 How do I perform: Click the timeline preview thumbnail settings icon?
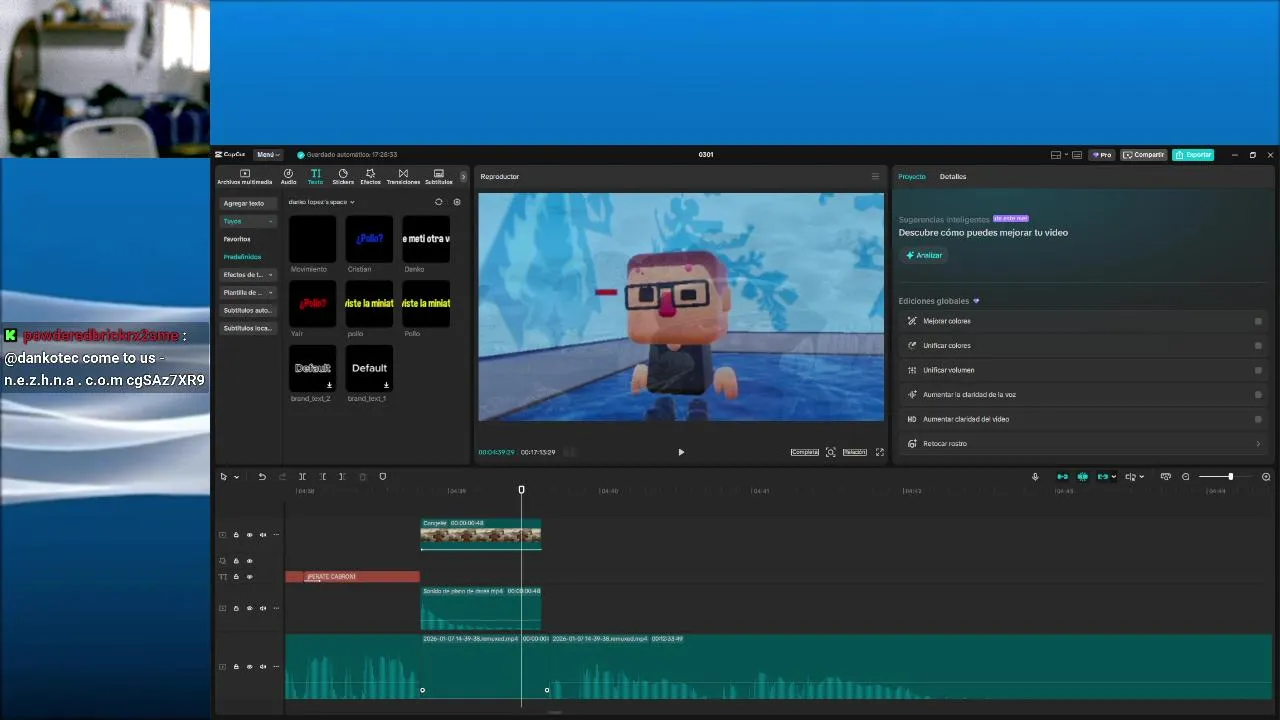coord(1165,477)
